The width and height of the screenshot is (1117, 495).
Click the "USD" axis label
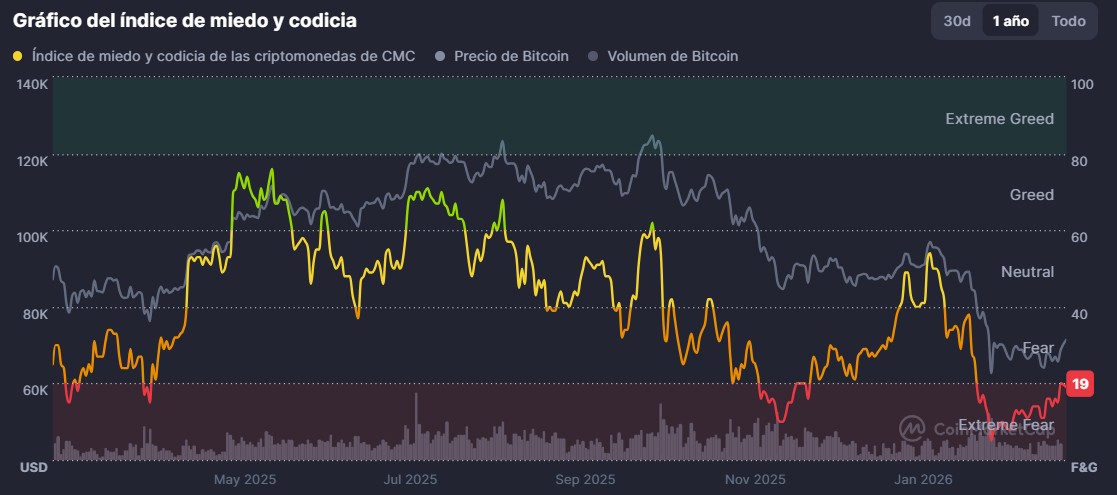[x=34, y=467]
